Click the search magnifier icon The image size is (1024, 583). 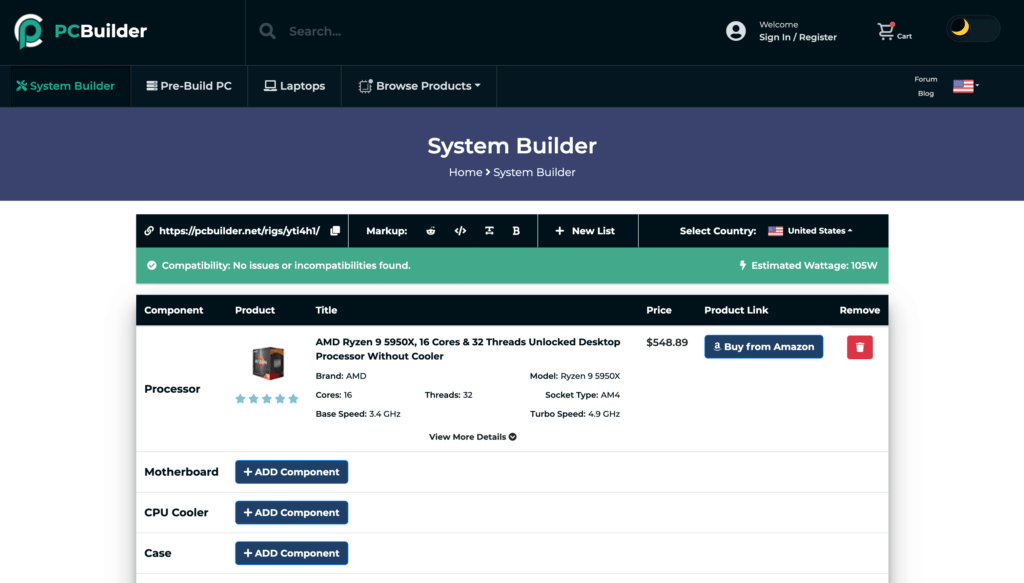[x=267, y=30]
